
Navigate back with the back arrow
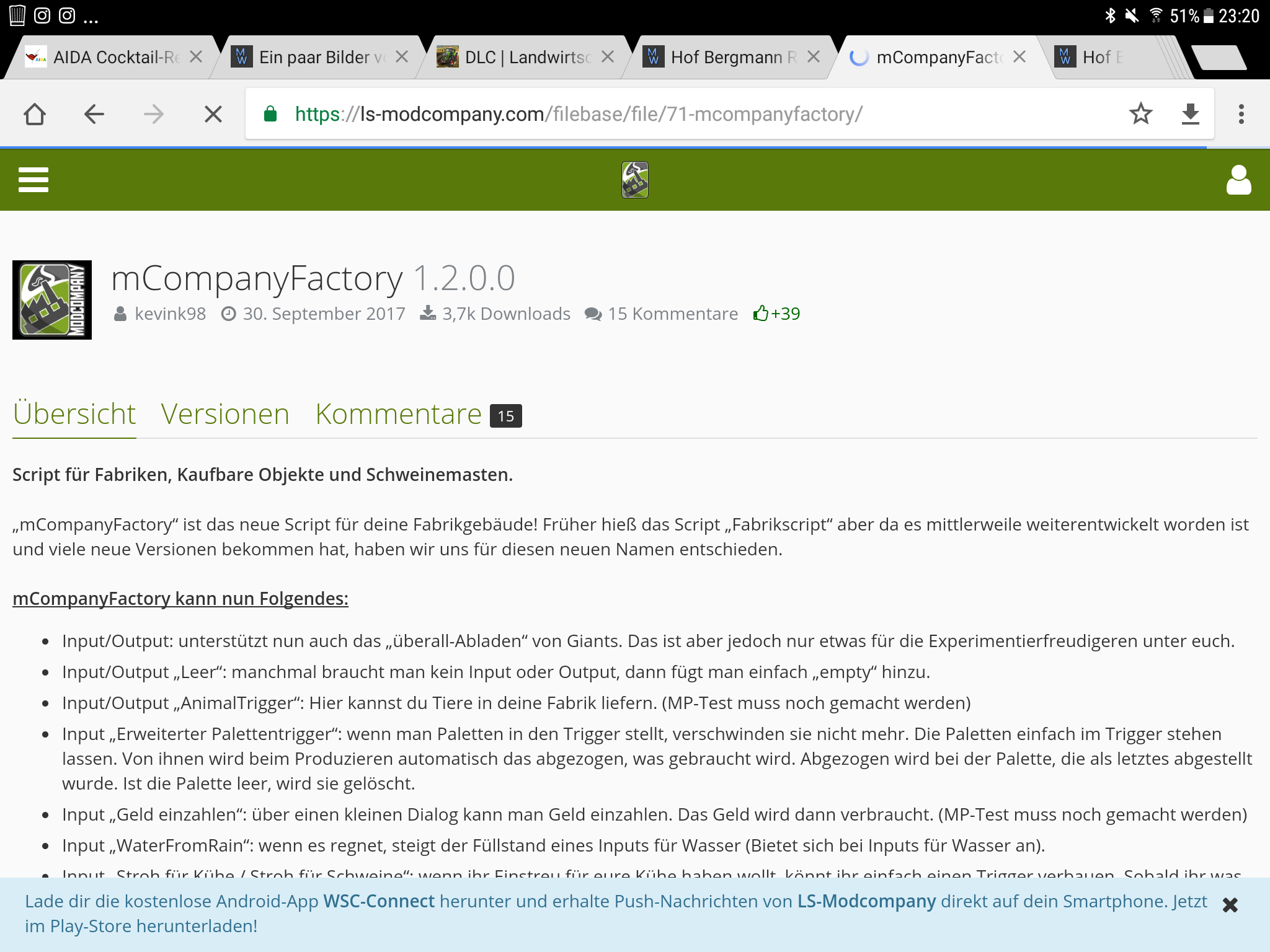coord(94,114)
